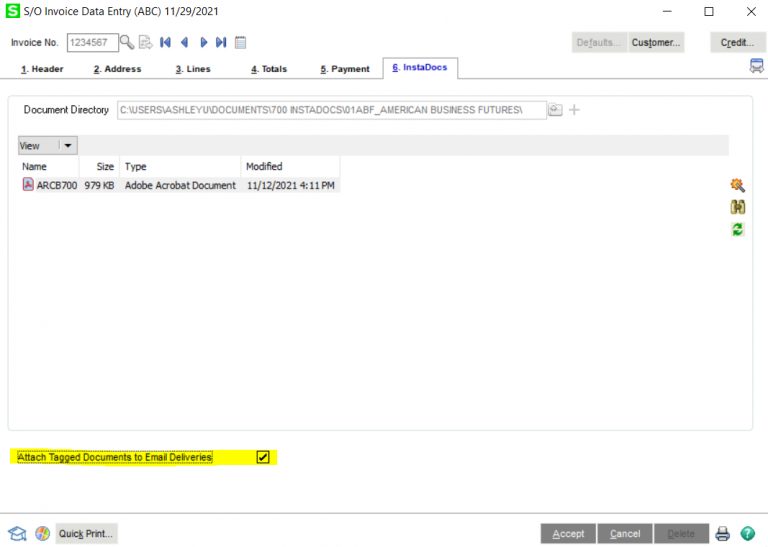Switch to the Payment tab
Screen dimensions: 768x547
(345, 69)
